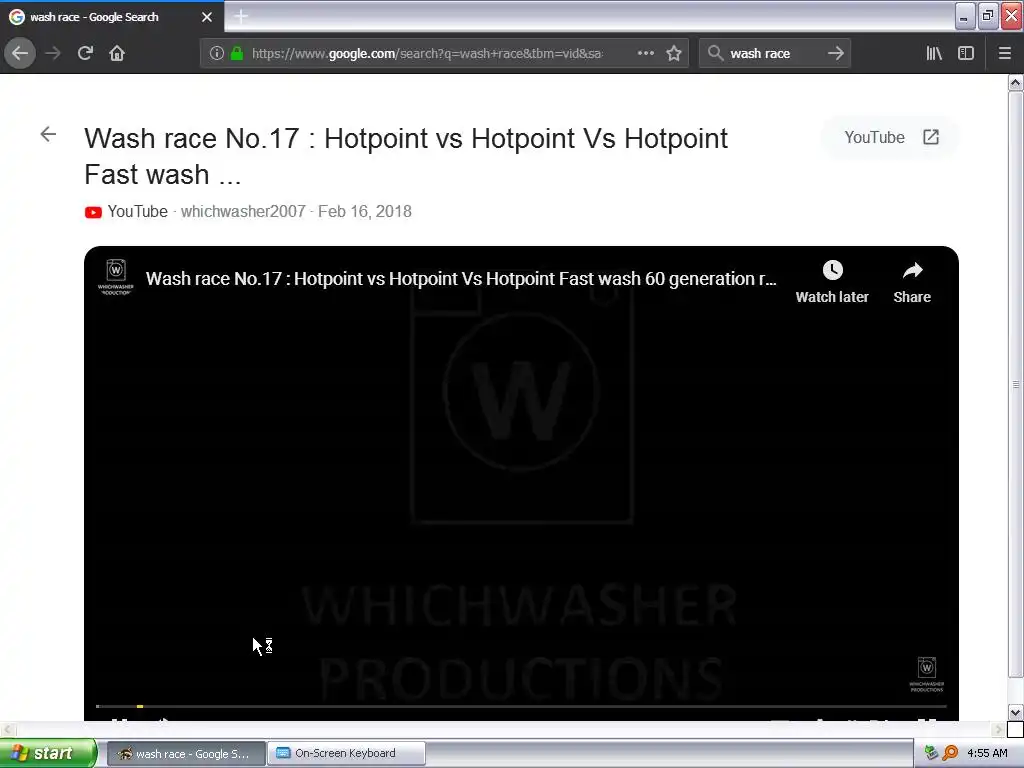Screen dimensions: 1024x768
Task: Go back with the browser back arrow
Action: coord(20,53)
